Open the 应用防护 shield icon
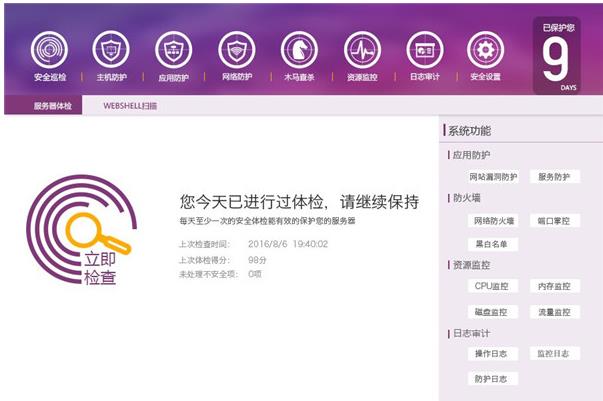 pyautogui.click(x=173, y=50)
